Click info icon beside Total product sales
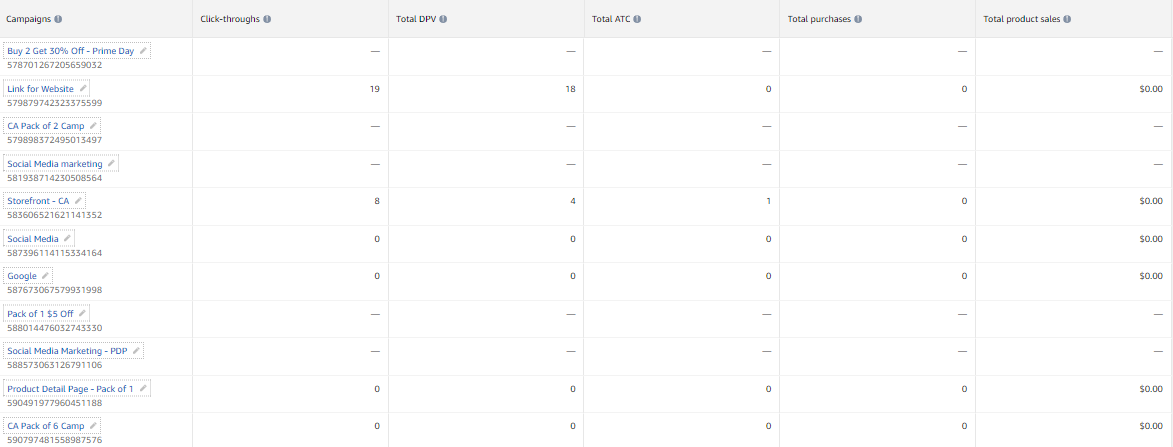The image size is (1173, 447). coord(1068,19)
